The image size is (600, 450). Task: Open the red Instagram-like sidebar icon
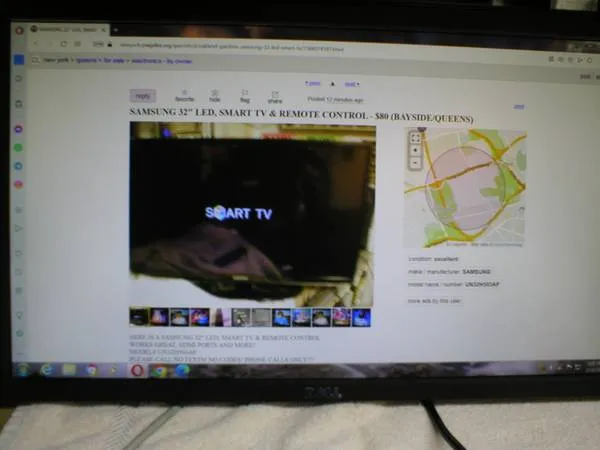coord(18,184)
